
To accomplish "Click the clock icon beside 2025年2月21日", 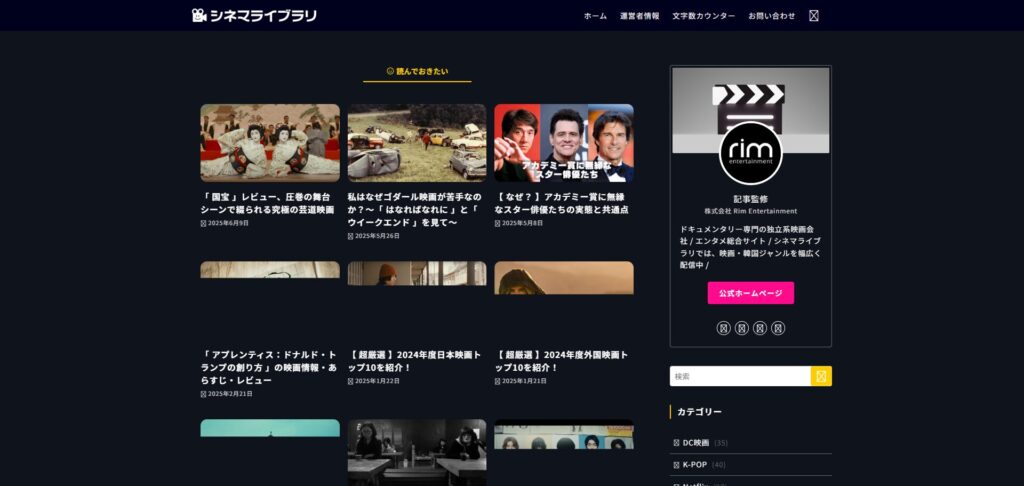I will [x=203, y=395].
